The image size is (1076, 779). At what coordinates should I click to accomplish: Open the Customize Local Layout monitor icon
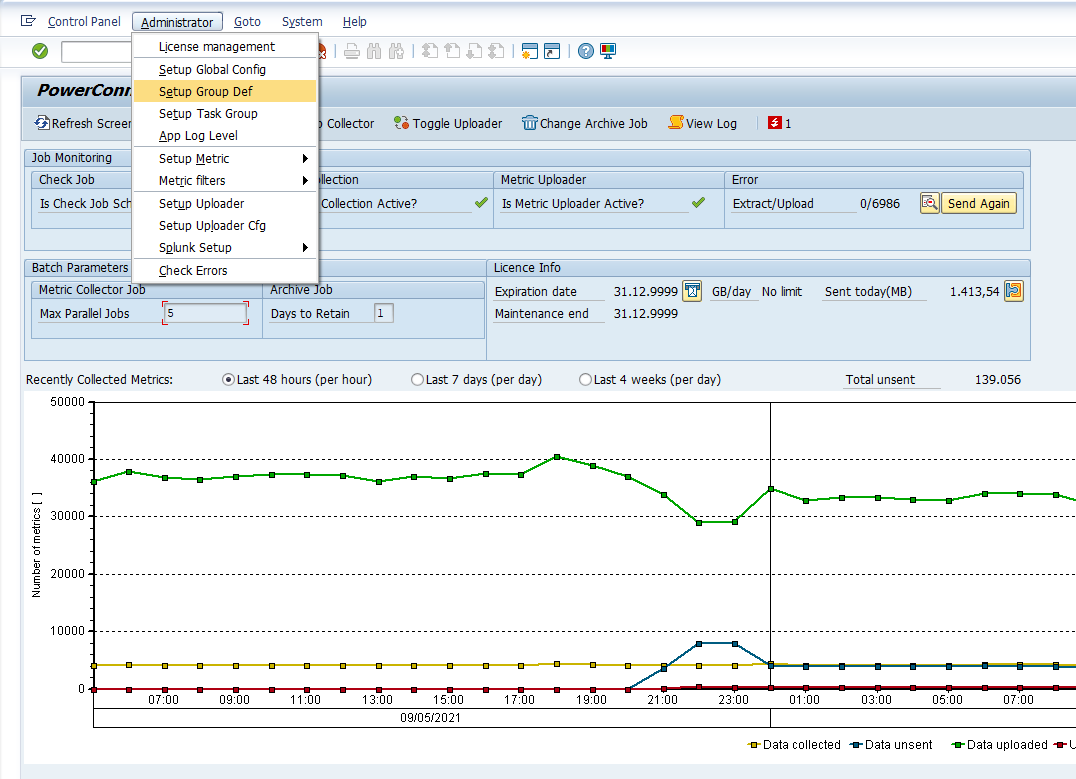pyautogui.click(x=608, y=52)
